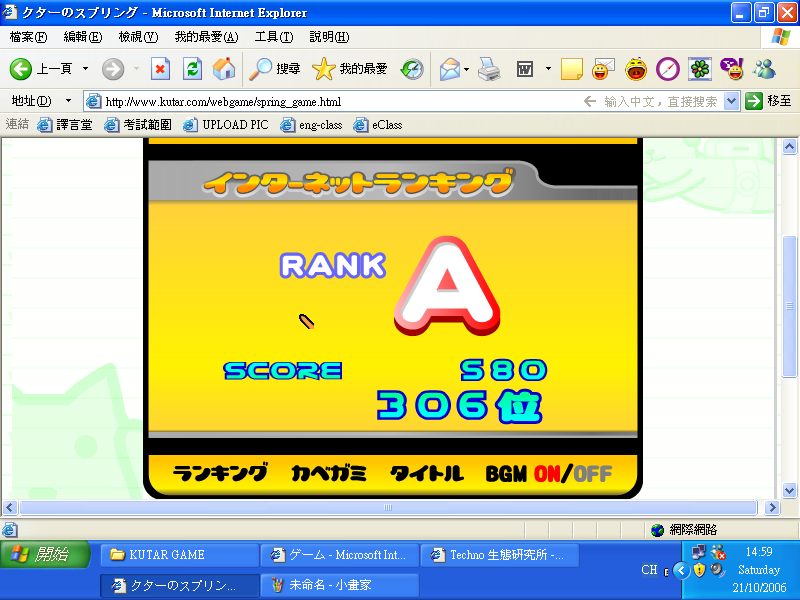Open Back button history dropdown arrow
The height and width of the screenshot is (600, 800).
click(x=85, y=68)
